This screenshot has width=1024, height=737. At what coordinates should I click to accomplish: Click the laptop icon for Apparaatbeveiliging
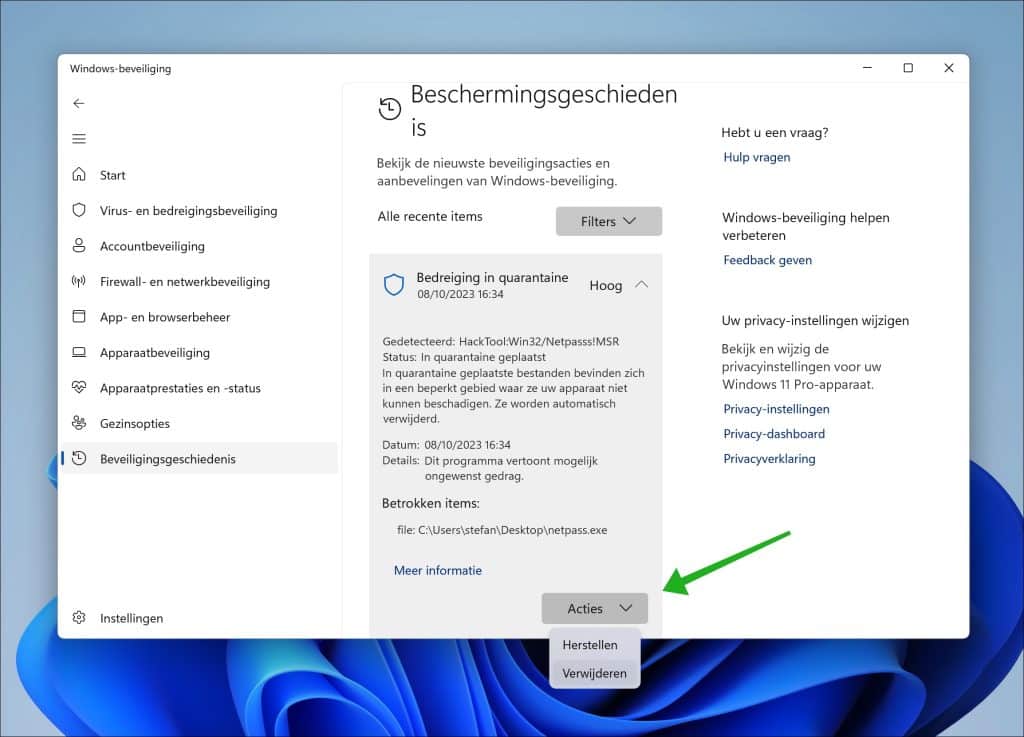pyautogui.click(x=79, y=353)
